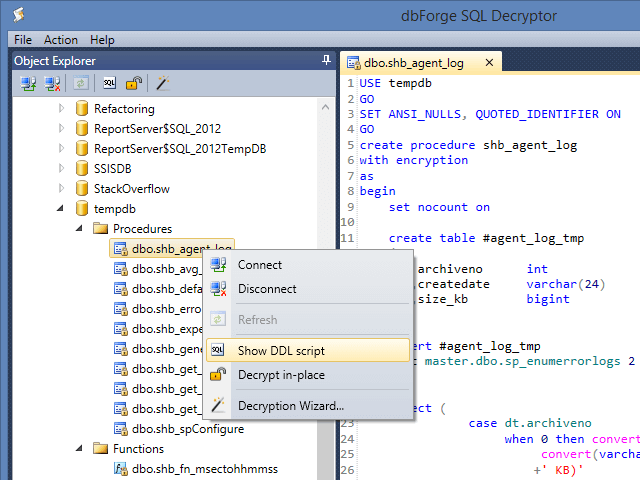Select dbo.shb_fn_msectohhmmss function
640x480 pixels.
coord(204,469)
